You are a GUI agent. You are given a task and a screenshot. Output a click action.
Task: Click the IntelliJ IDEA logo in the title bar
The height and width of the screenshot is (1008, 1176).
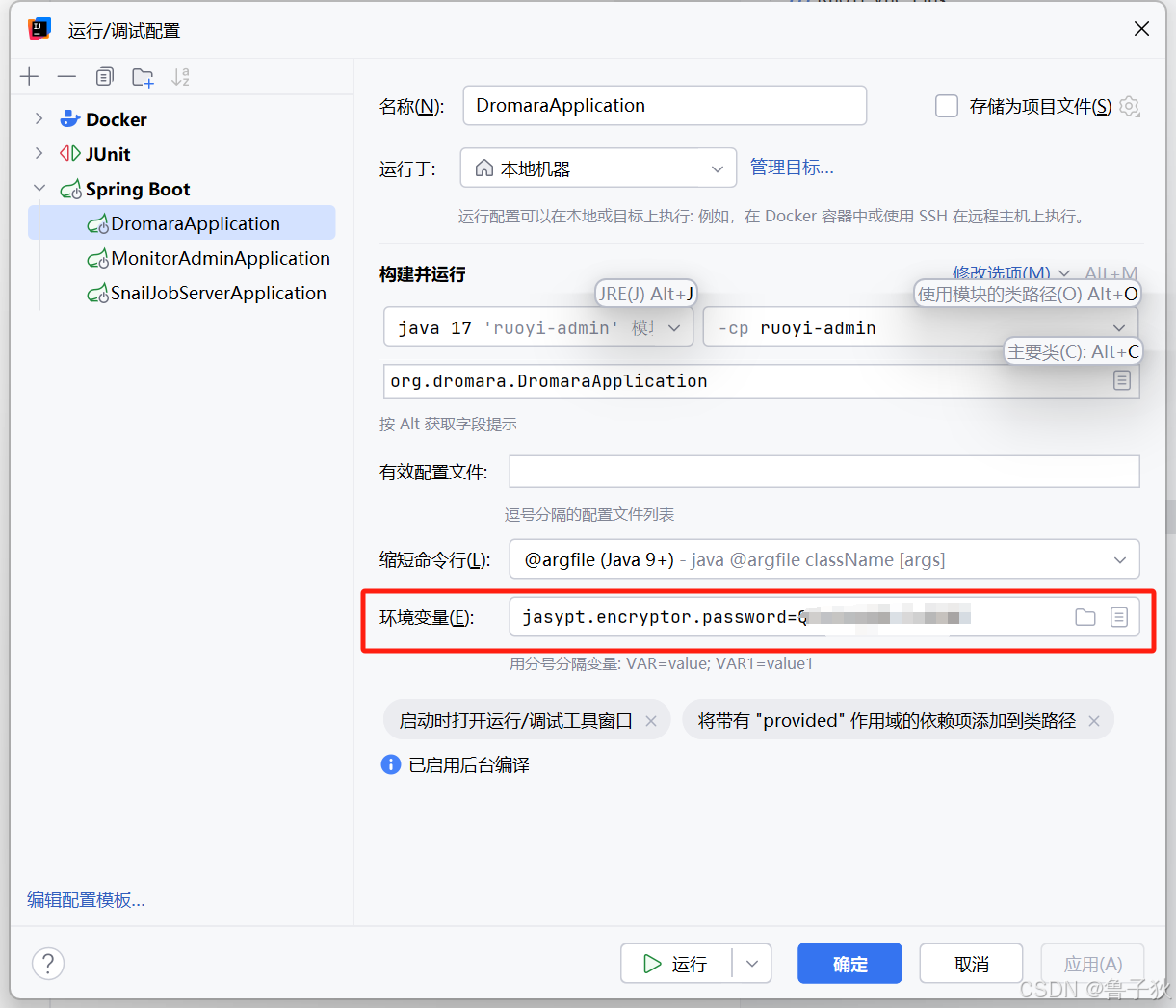pos(39,29)
